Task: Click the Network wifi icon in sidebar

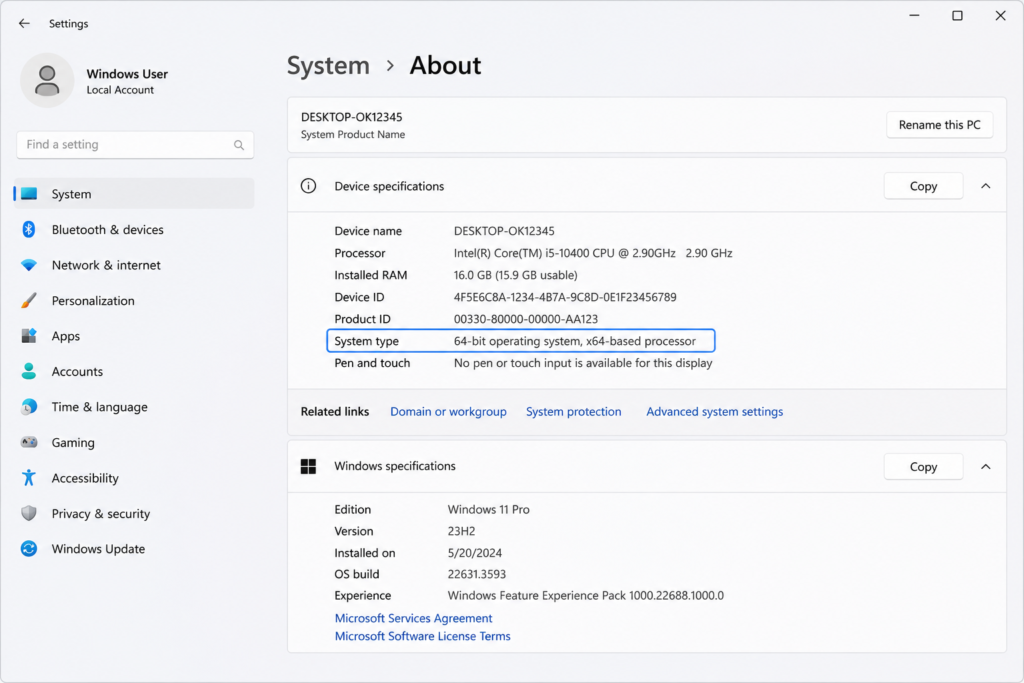Action: click(x=29, y=265)
